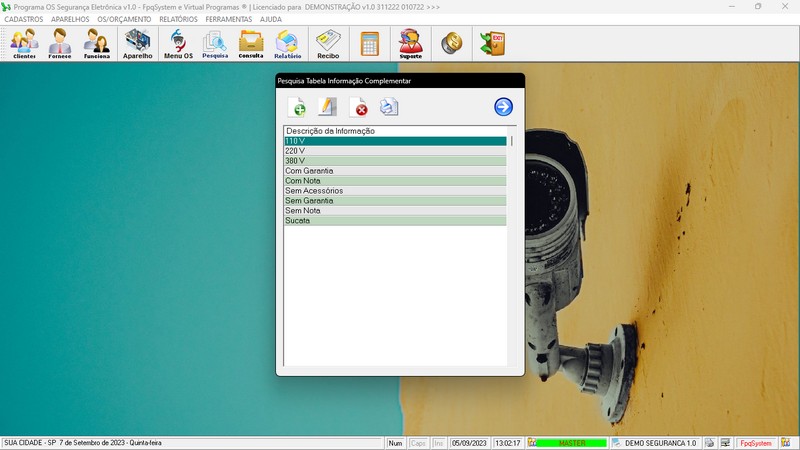This screenshot has width=800, height=450.
Task: Delete the record with the red X icon
Action: click(x=358, y=108)
